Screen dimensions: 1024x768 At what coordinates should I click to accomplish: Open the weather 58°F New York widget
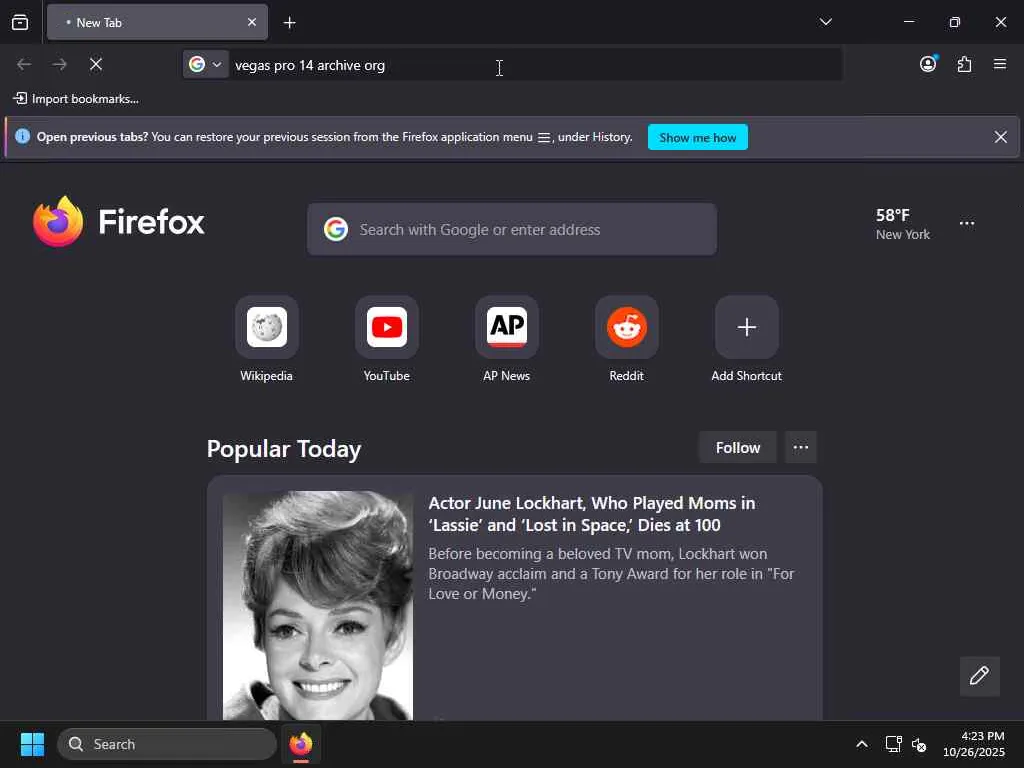coord(902,224)
